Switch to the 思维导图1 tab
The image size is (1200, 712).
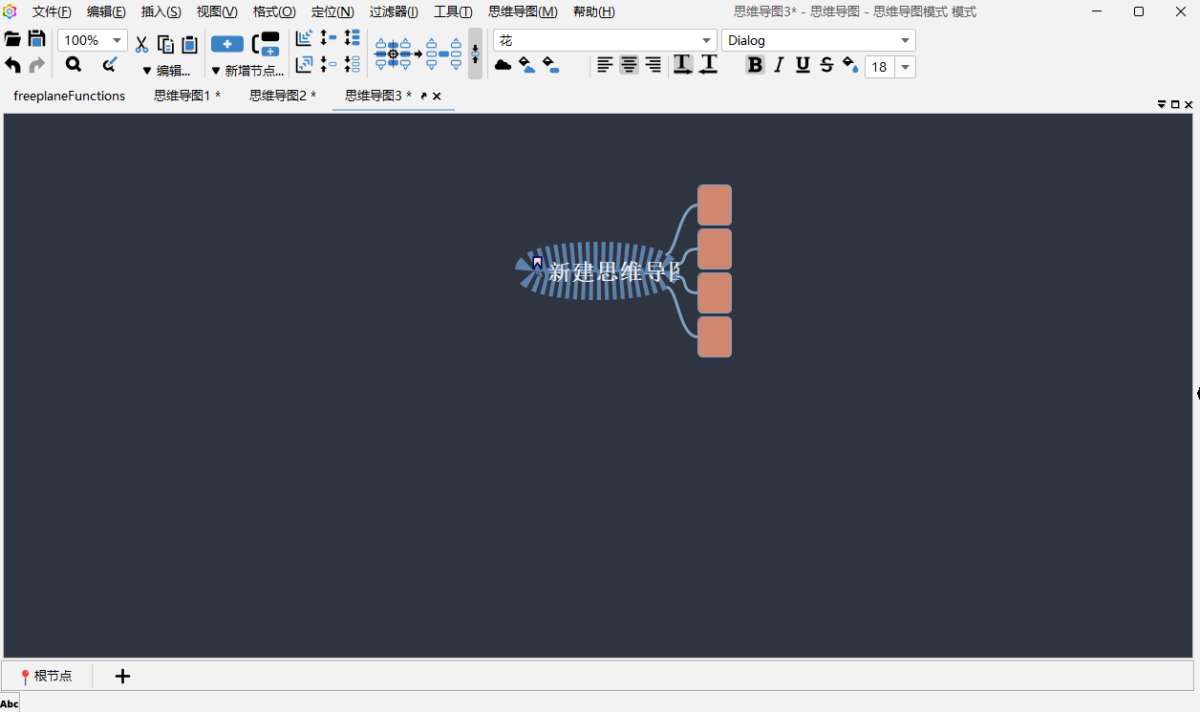pyautogui.click(x=186, y=96)
